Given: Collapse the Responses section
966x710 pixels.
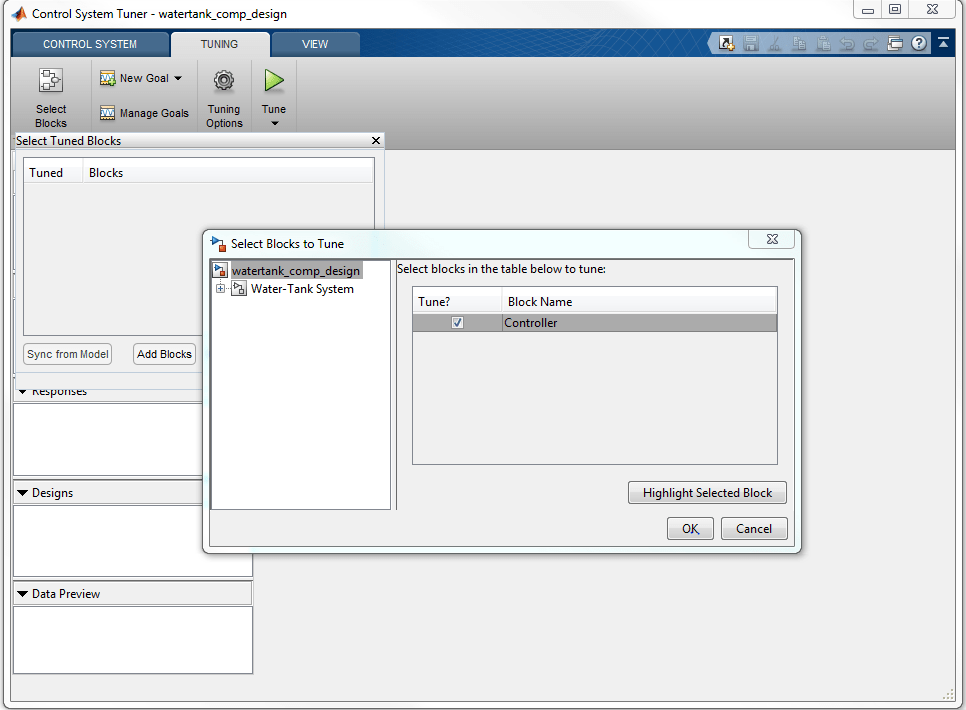Looking at the screenshot, I should pos(23,391).
